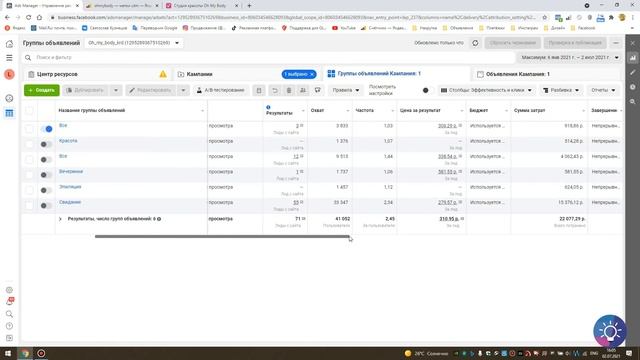Image resolution: width=640 pixels, height=360 pixels.
Task: Open notifications bell in left sidebar
Action: [9, 302]
